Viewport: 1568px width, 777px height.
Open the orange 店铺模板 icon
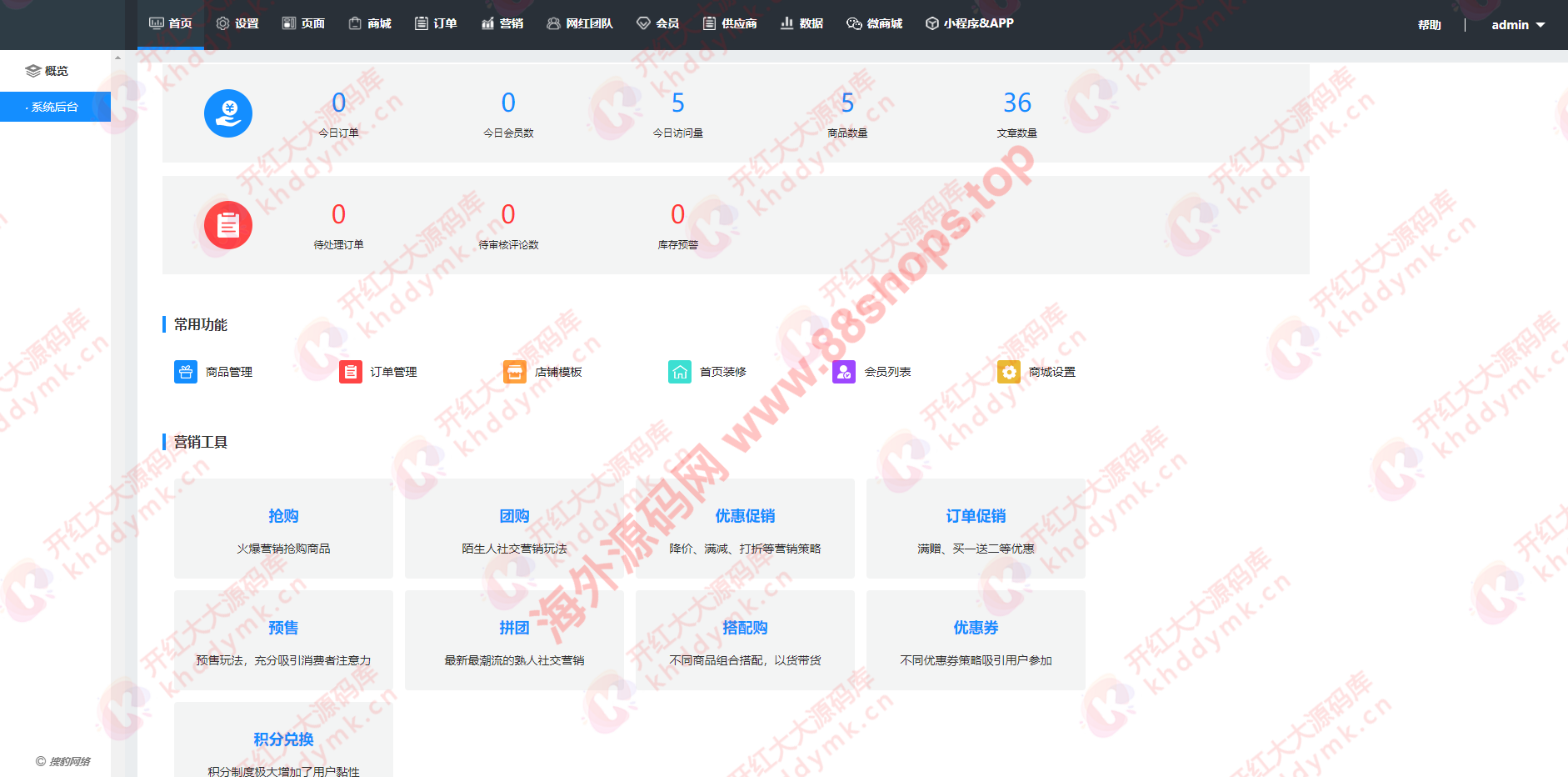tap(514, 372)
